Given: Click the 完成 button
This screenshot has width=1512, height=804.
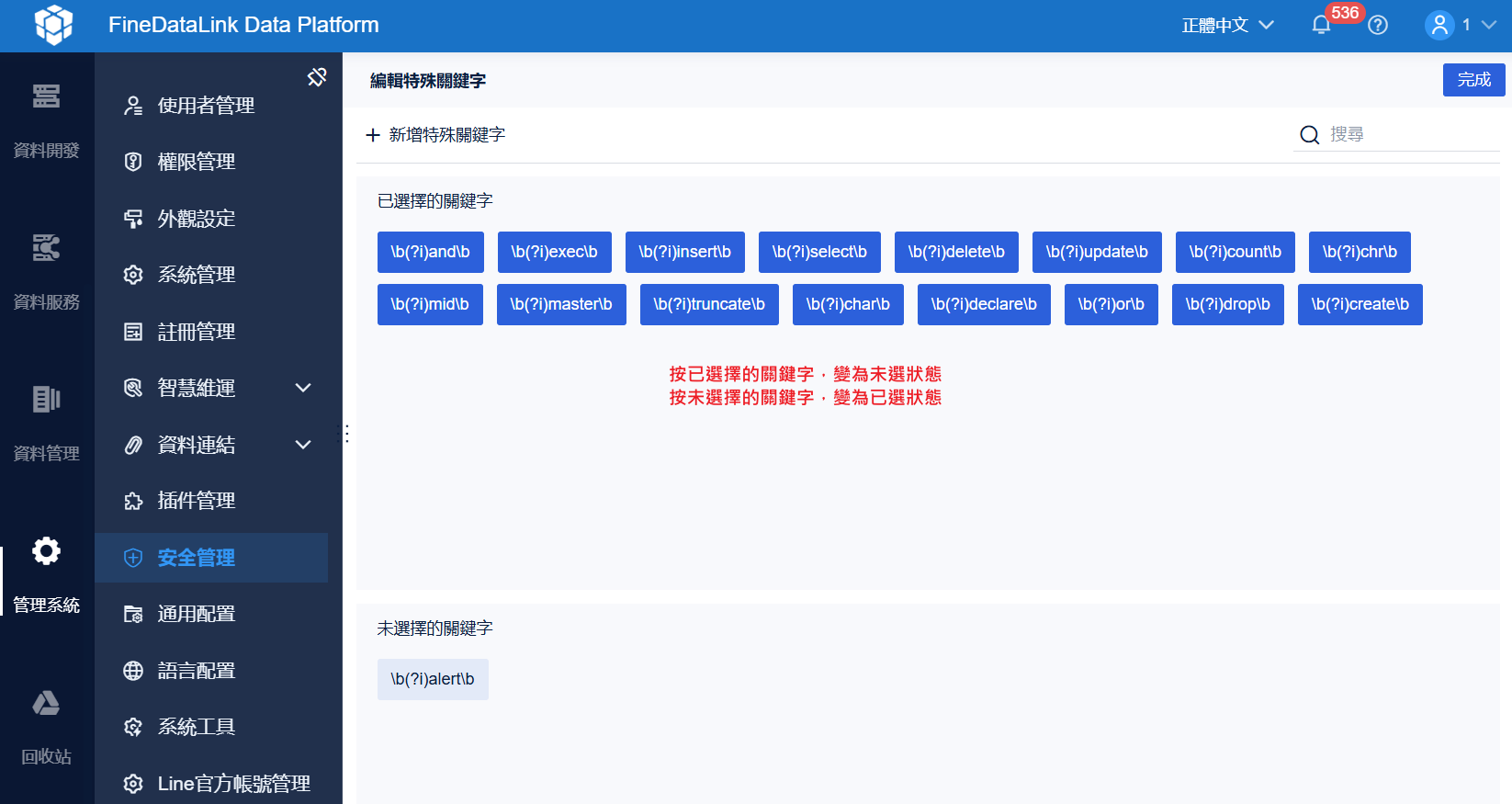Looking at the screenshot, I should (x=1473, y=80).
